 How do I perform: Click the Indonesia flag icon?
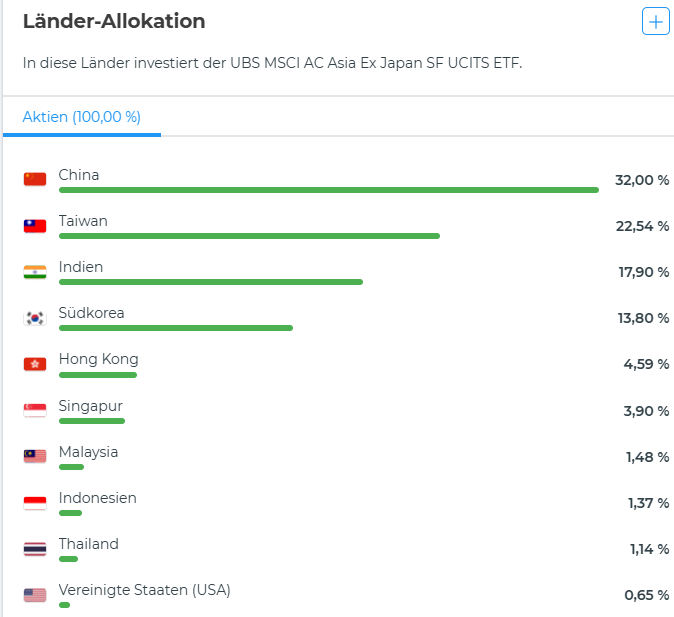[x=35, y=502]
